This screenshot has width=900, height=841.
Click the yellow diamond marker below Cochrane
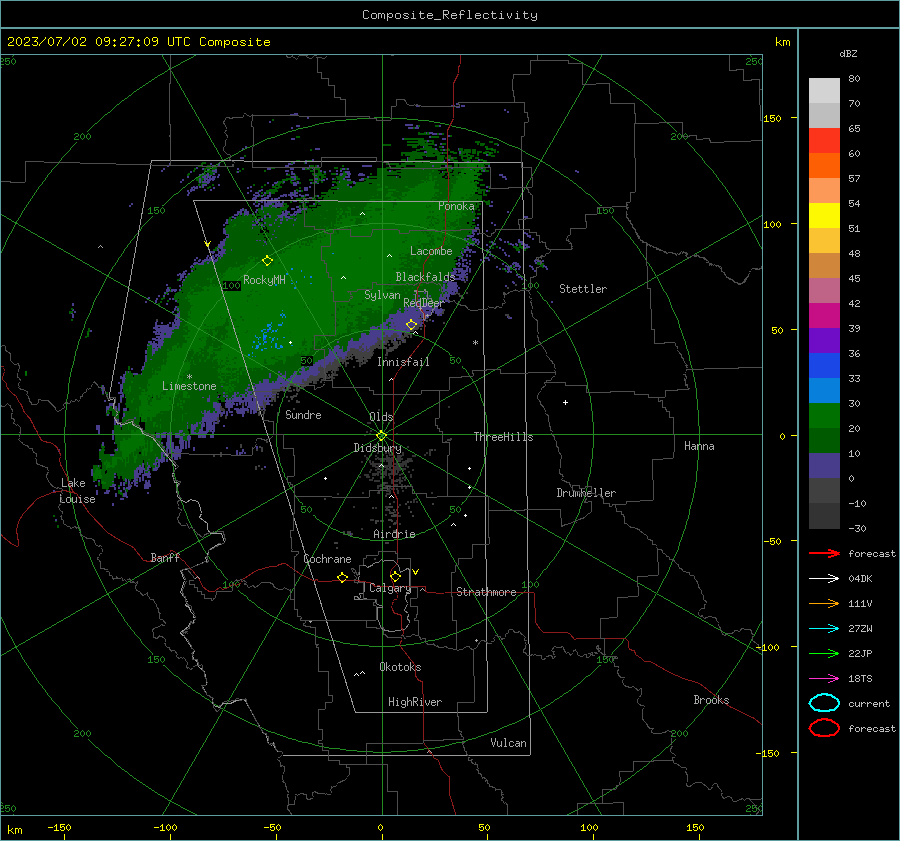pos(343,577)
